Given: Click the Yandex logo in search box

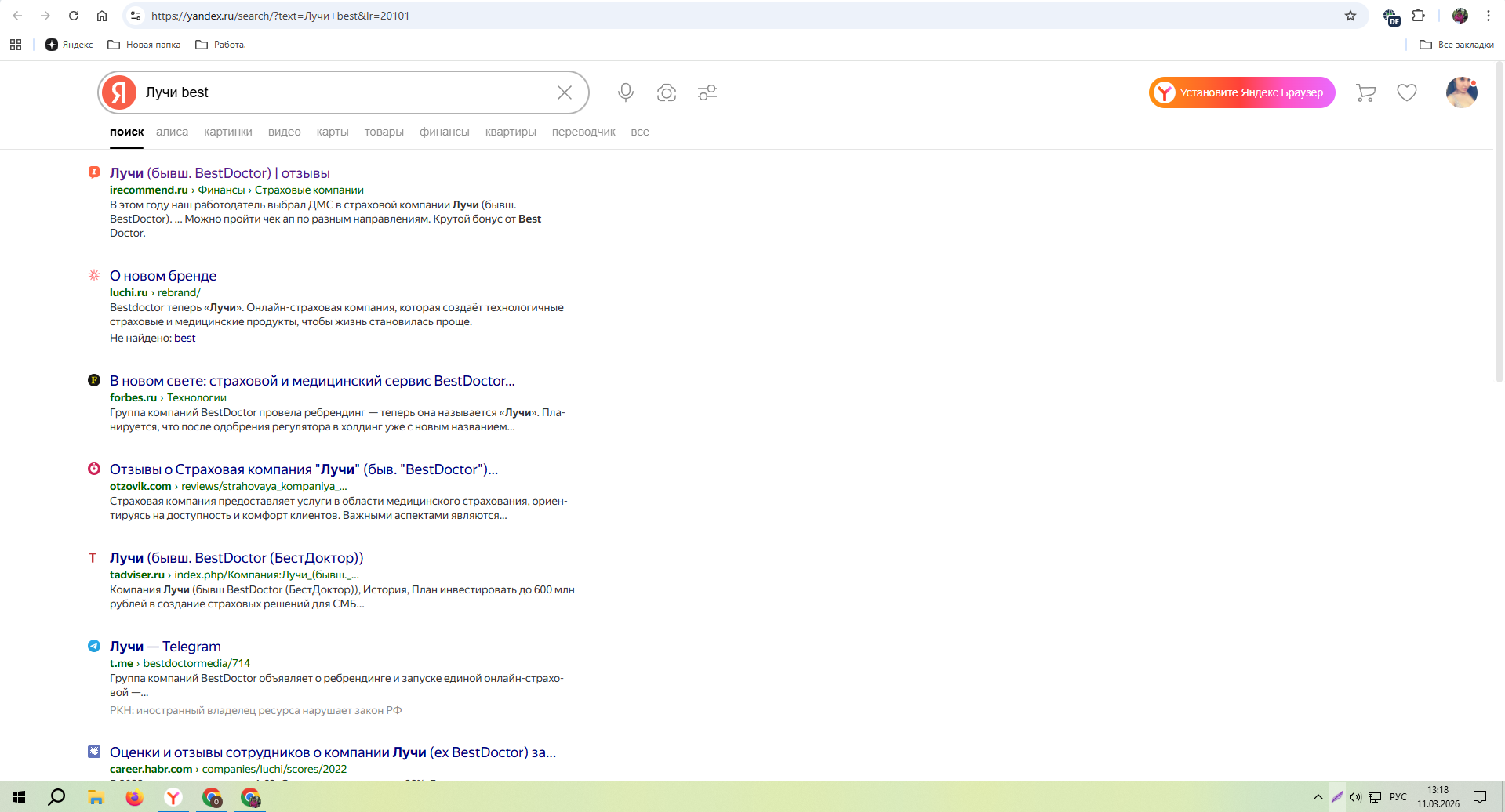Looking at the screenshot, I should pyautogui.click(x=119, y=92).
